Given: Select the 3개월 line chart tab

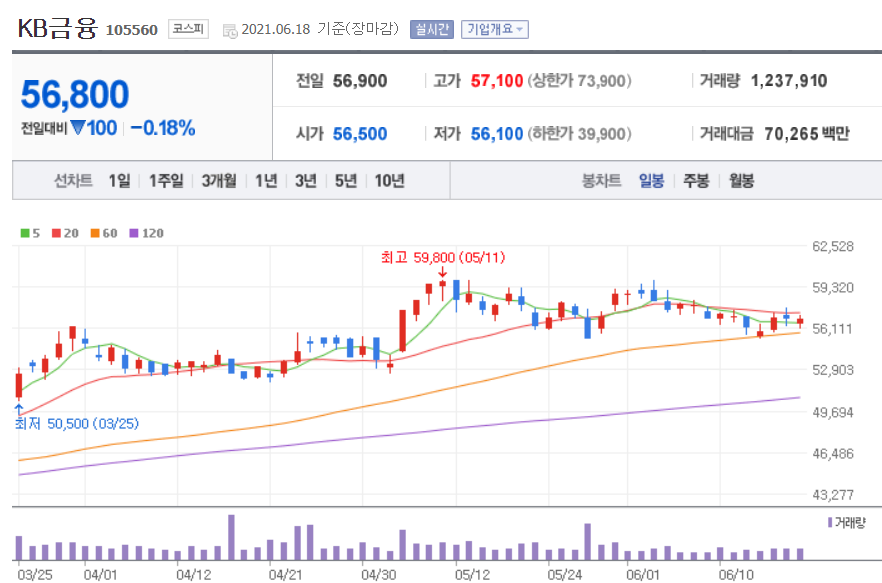Looking at the screenshot, I should click(x=219, y=181).
